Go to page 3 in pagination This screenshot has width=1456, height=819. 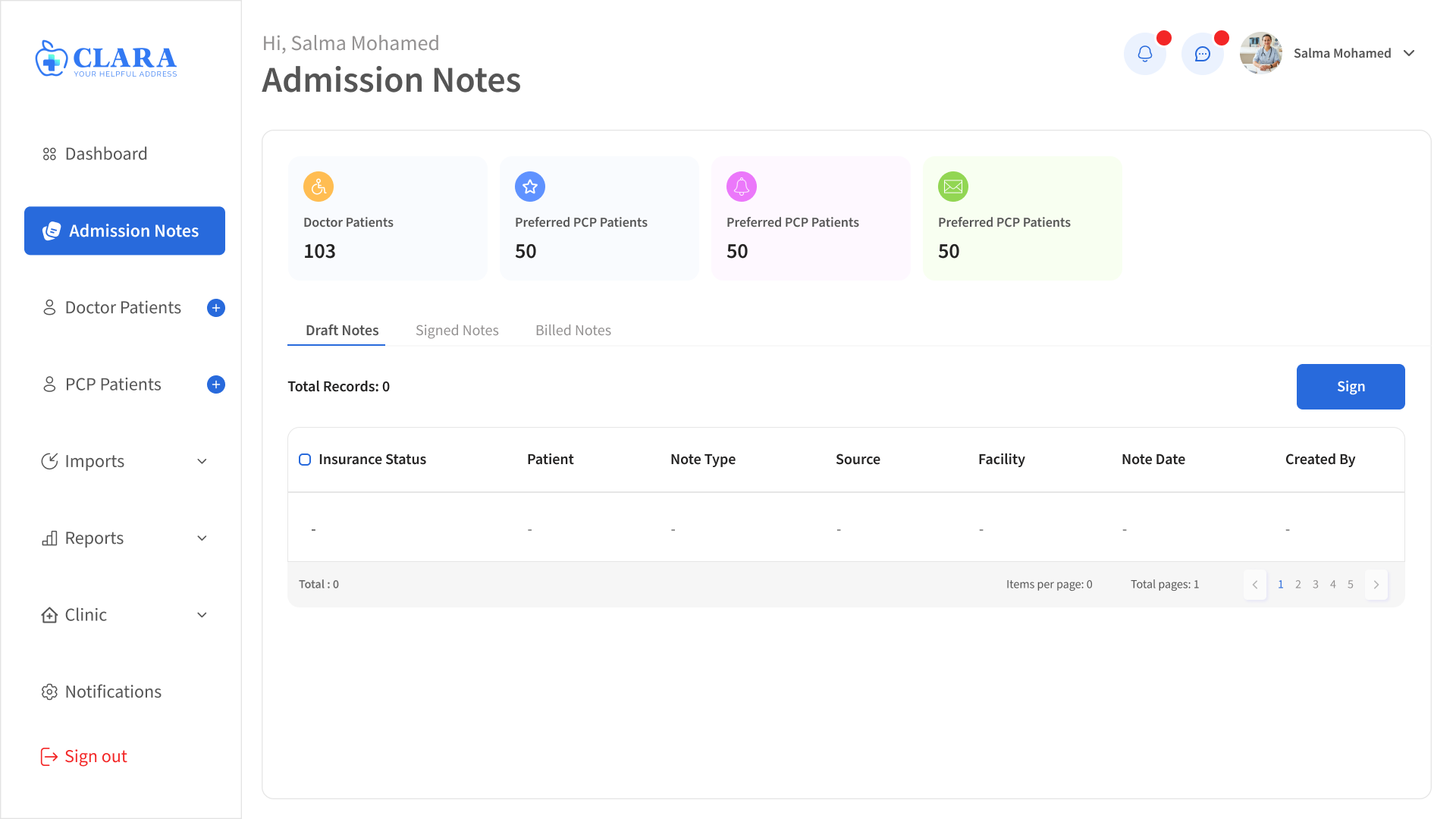click(1316, 585)
